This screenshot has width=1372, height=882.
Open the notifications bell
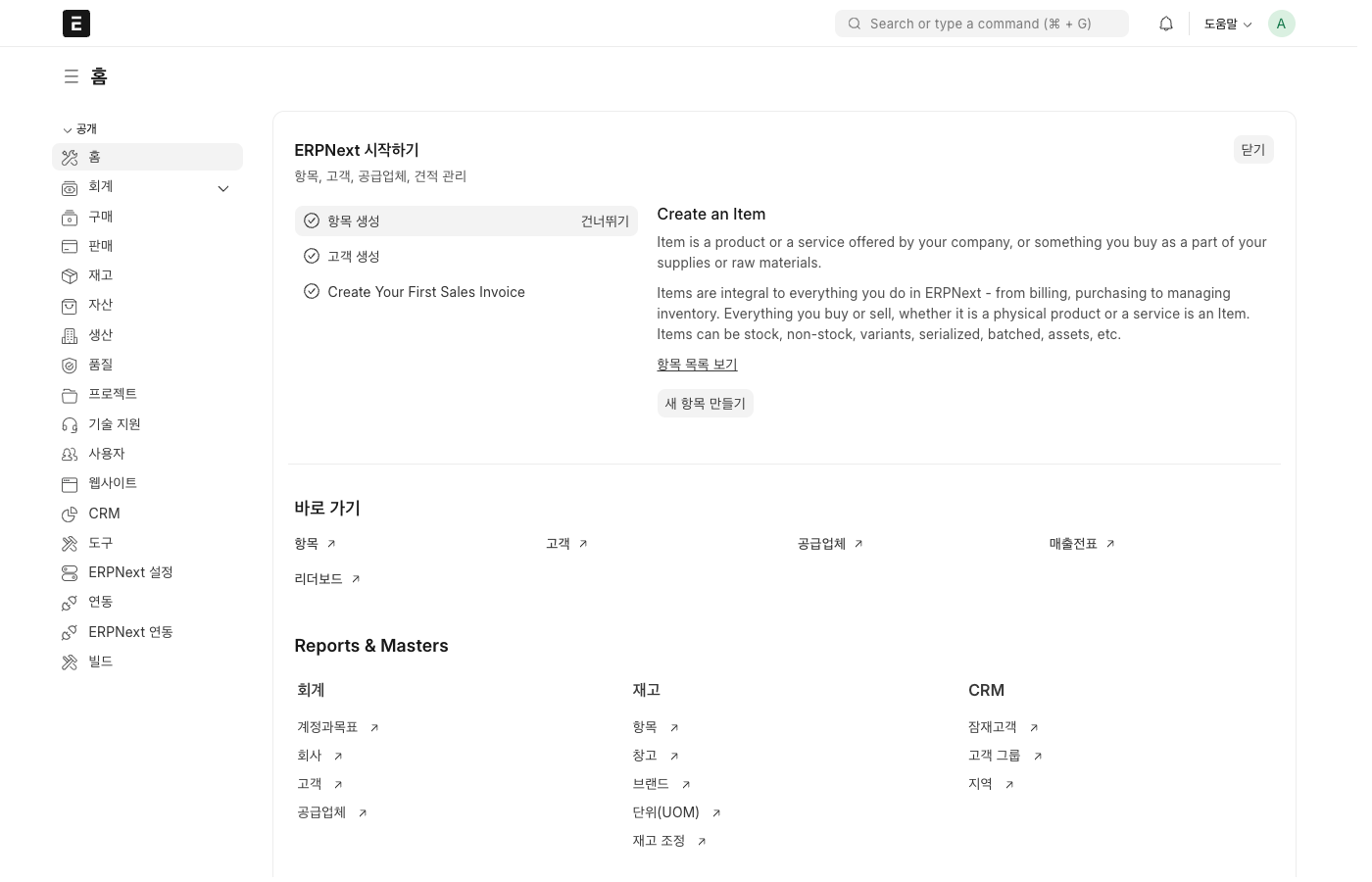(x=1165, y=24)
